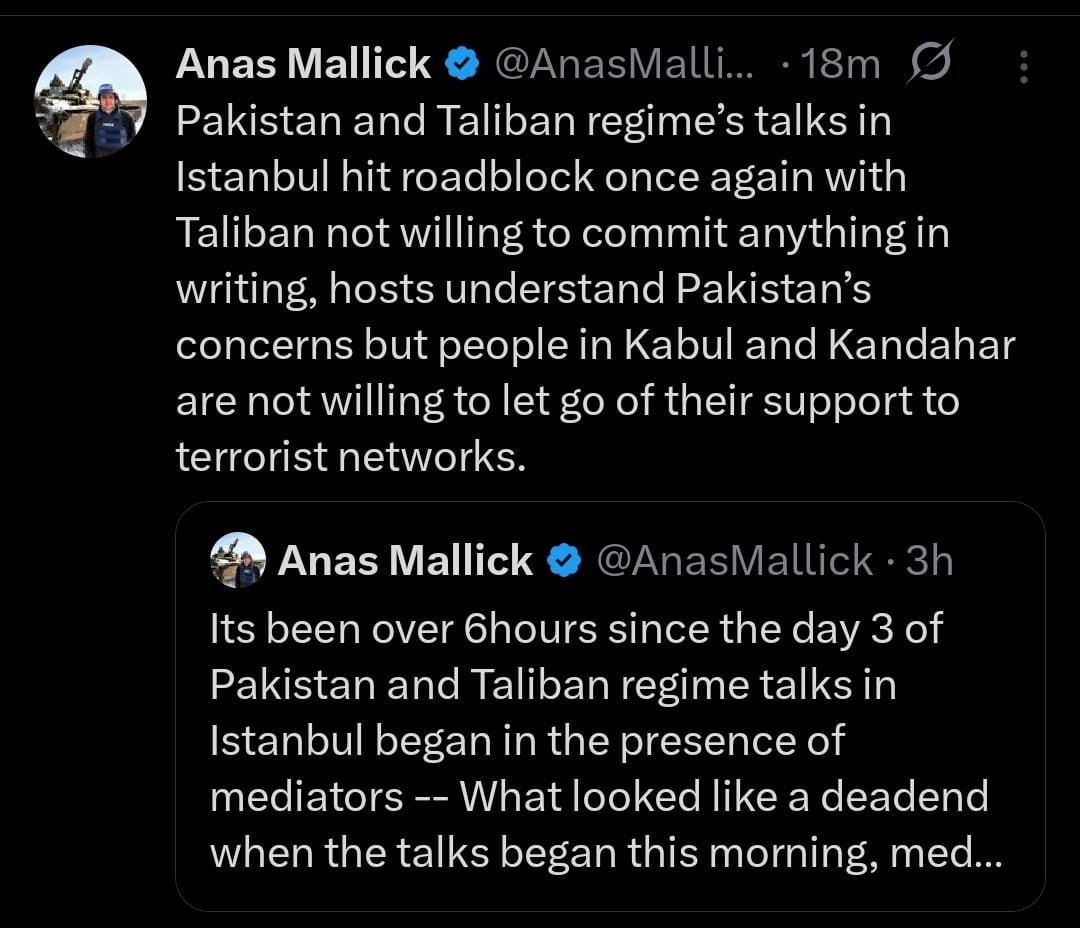Click author name in the quoted tweet
Screen dimensions: 1080x928
(405, 561)
